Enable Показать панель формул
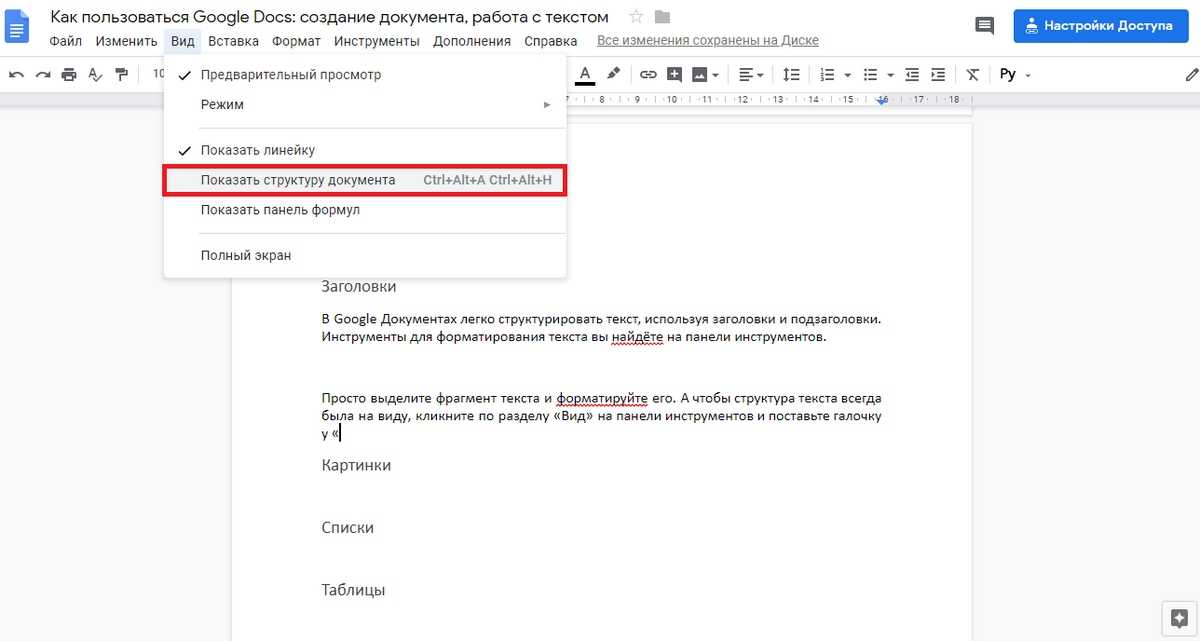Image resolution: width=1200 pixels, height=641 pixels. point(365,210)
